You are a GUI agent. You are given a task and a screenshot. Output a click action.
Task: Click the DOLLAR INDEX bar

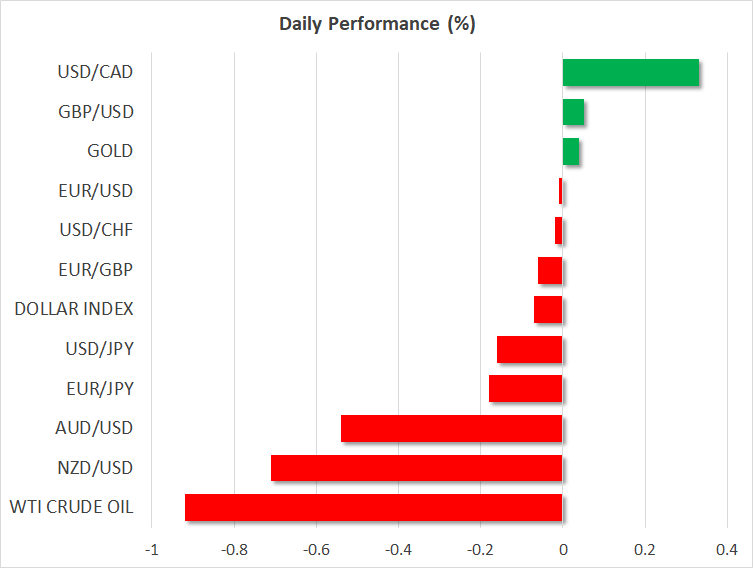click(x=548, y=310)
